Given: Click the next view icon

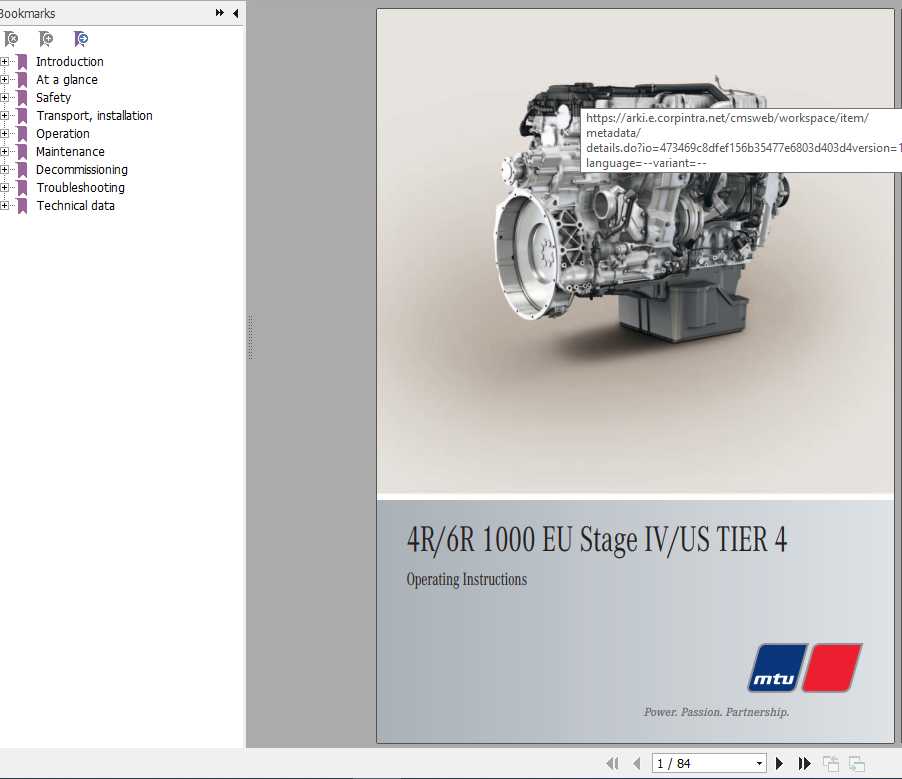Looking at the screenshot, I should click(x=856, y=762).
